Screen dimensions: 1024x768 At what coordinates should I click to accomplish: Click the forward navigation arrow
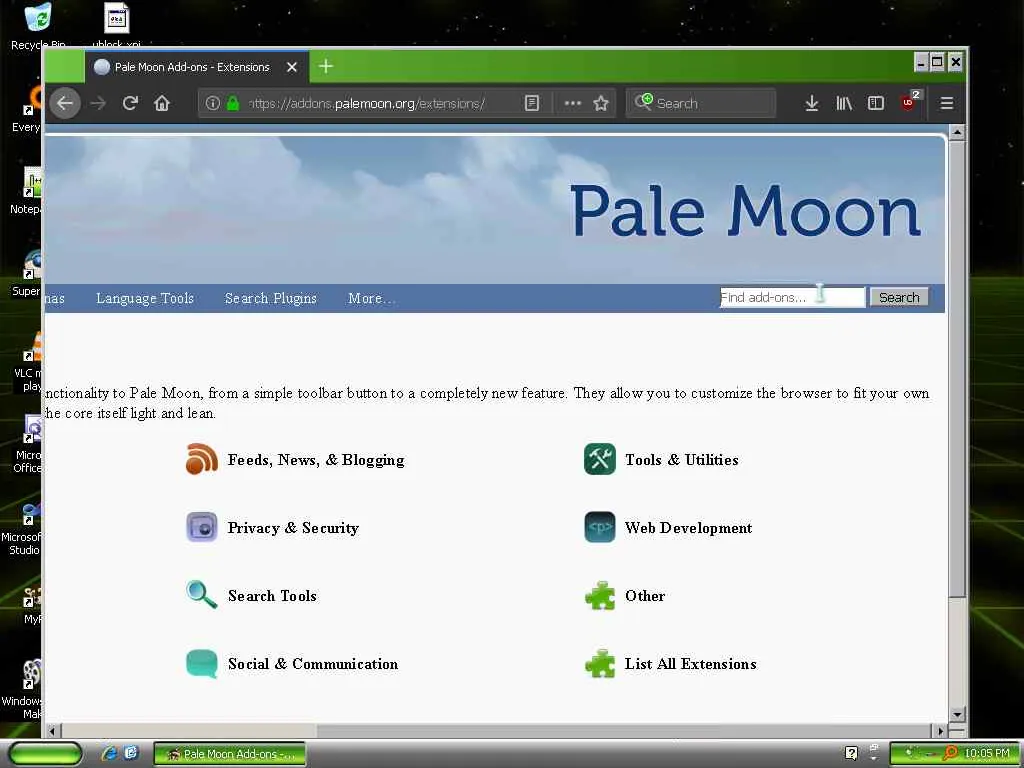[x=98, y=103]
